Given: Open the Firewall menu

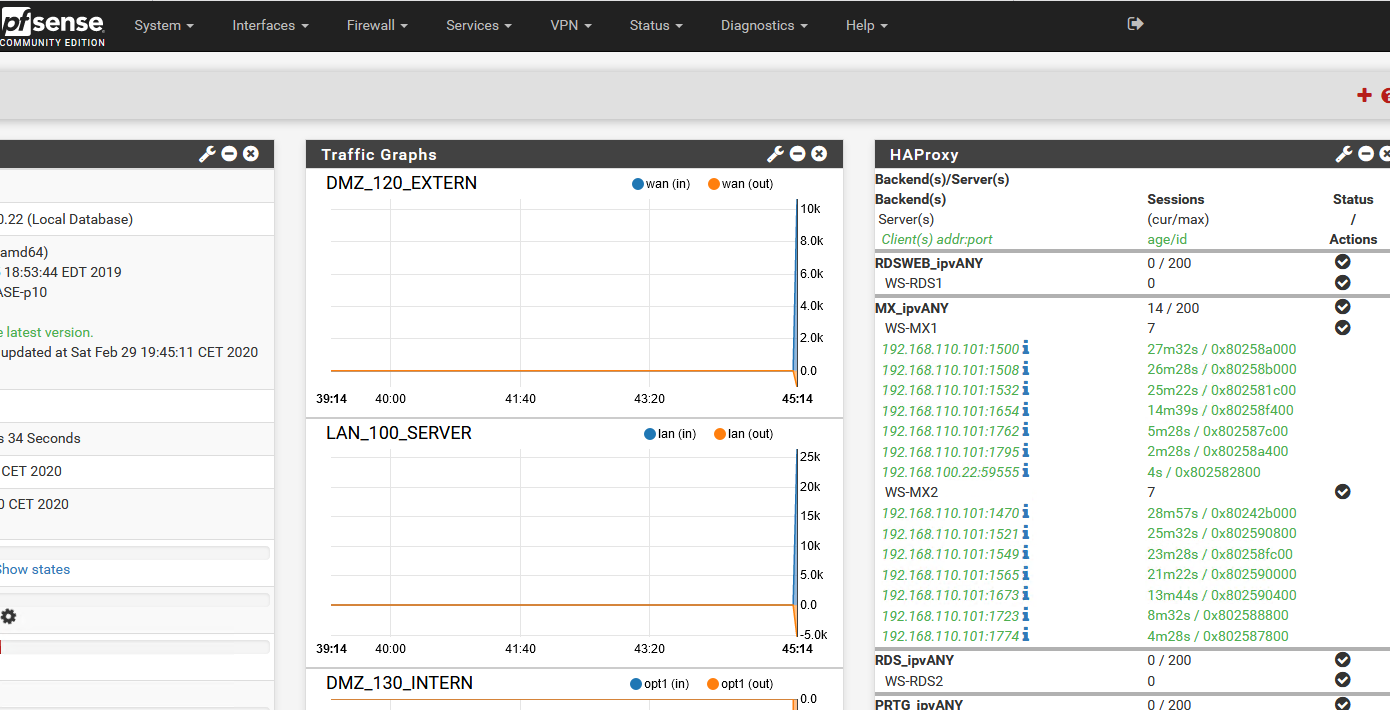Looking at the screenshot, I should point(376,25).
